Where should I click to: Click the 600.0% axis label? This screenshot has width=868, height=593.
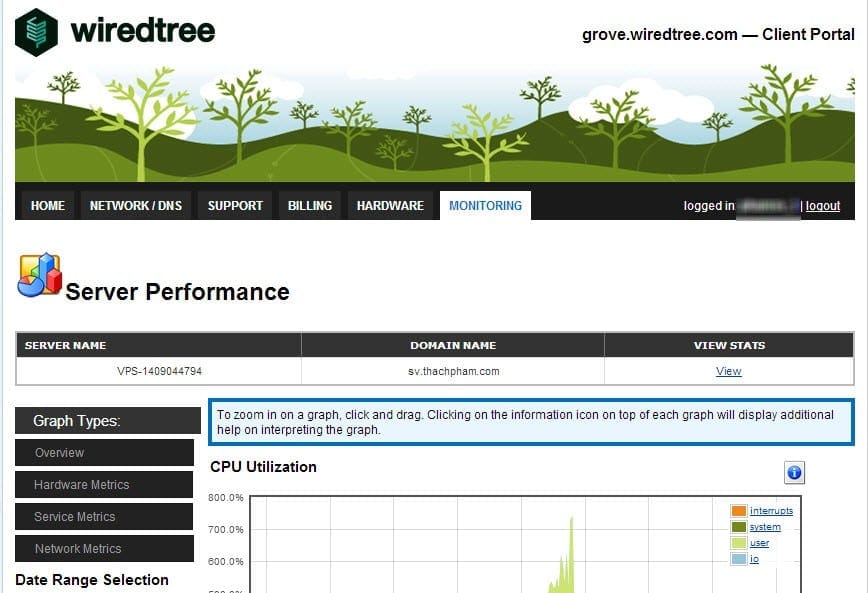(x=226, y=561)
